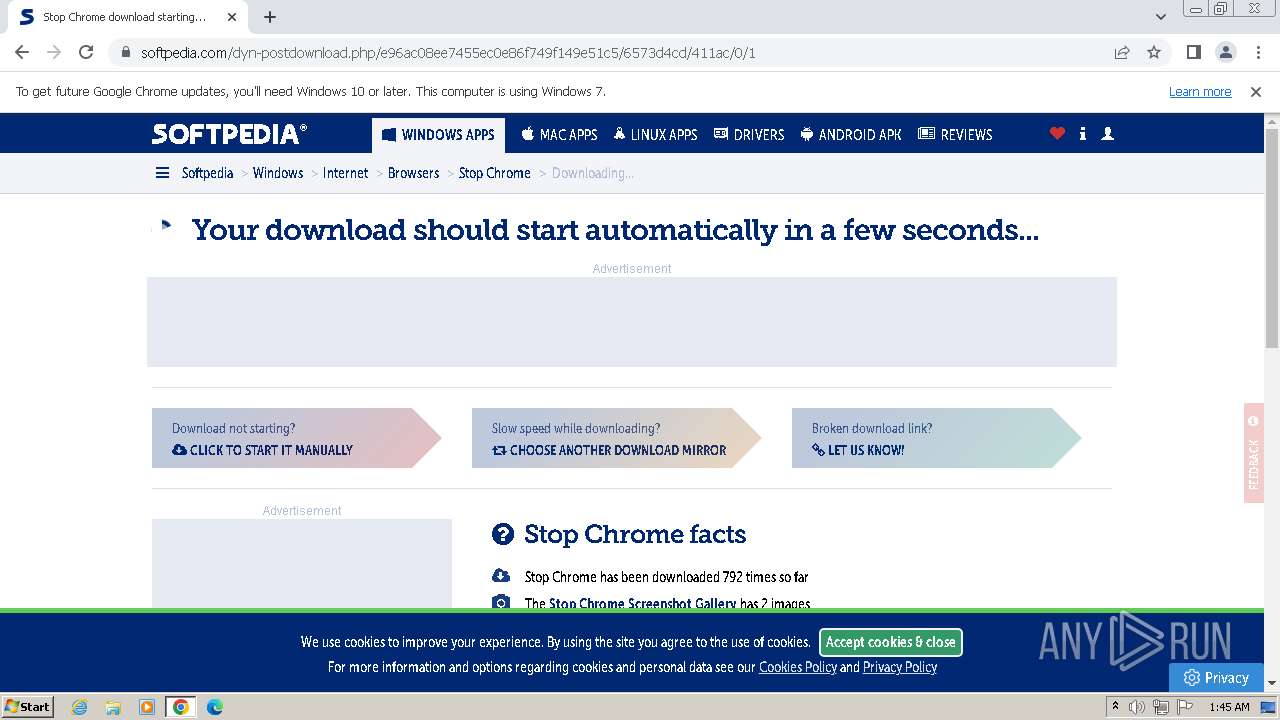This screenshot has height=720, width=1280.
Task: Open the Cookies Policy link
Action: pos(798,667)
